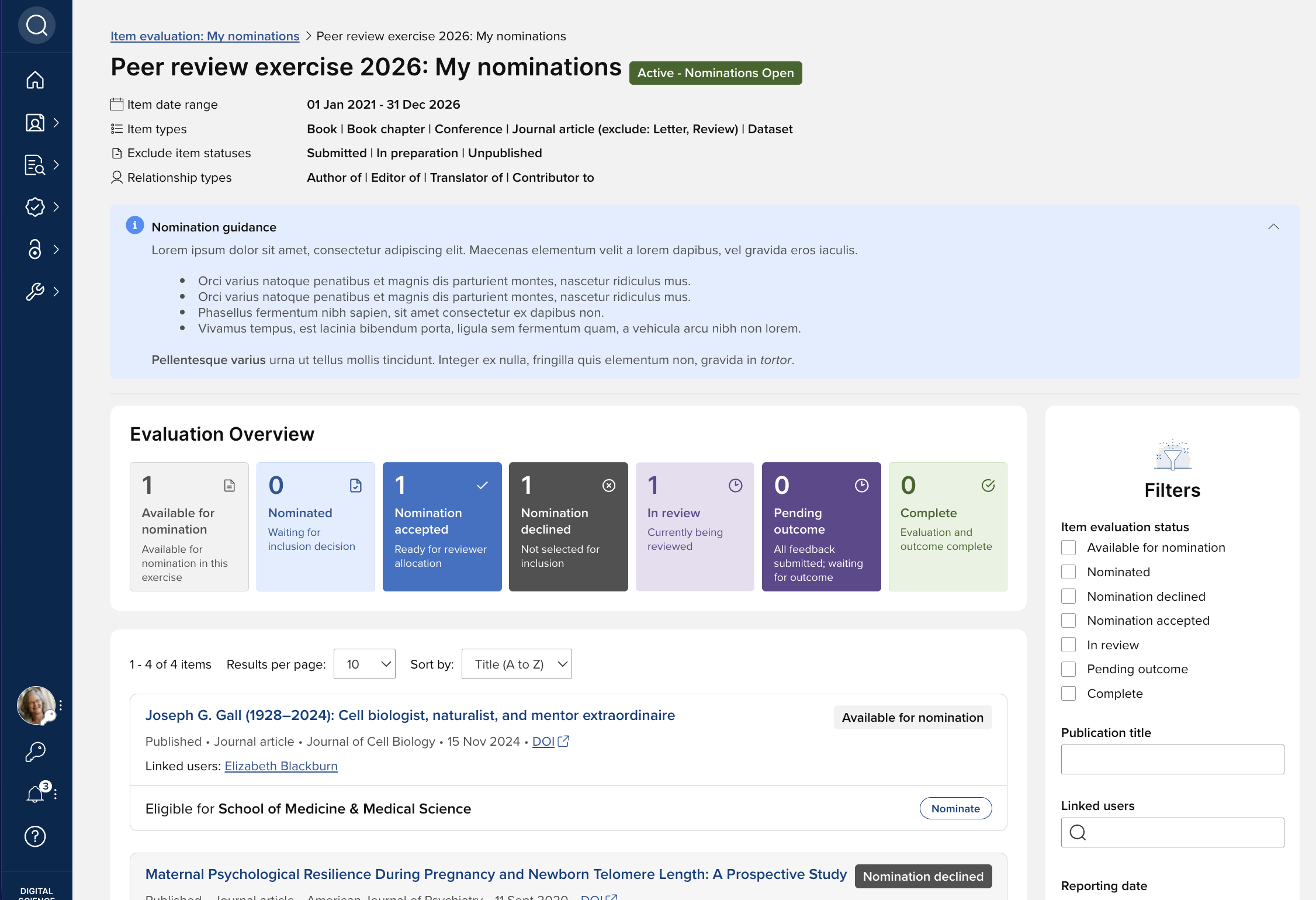
Task: Click the open access padlock sidebar icon
Action: 35,249
